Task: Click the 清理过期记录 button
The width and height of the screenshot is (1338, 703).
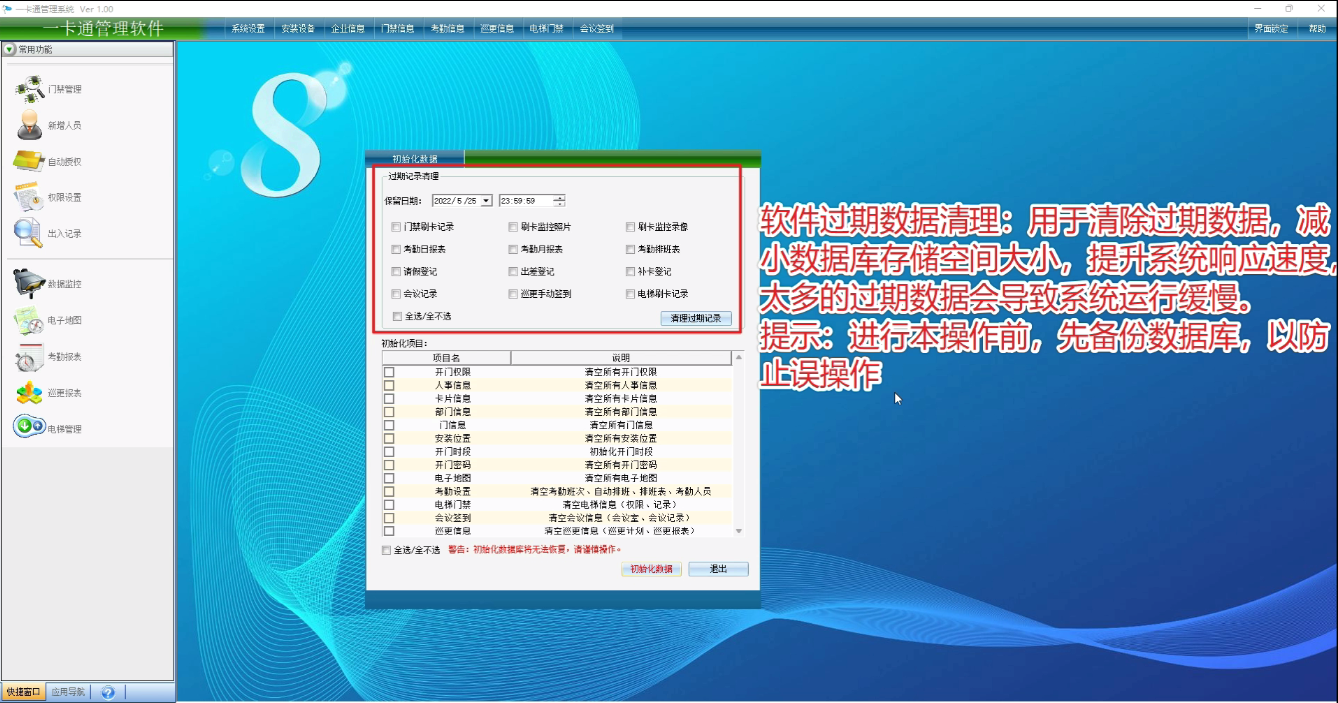Action: pos(696,318)
